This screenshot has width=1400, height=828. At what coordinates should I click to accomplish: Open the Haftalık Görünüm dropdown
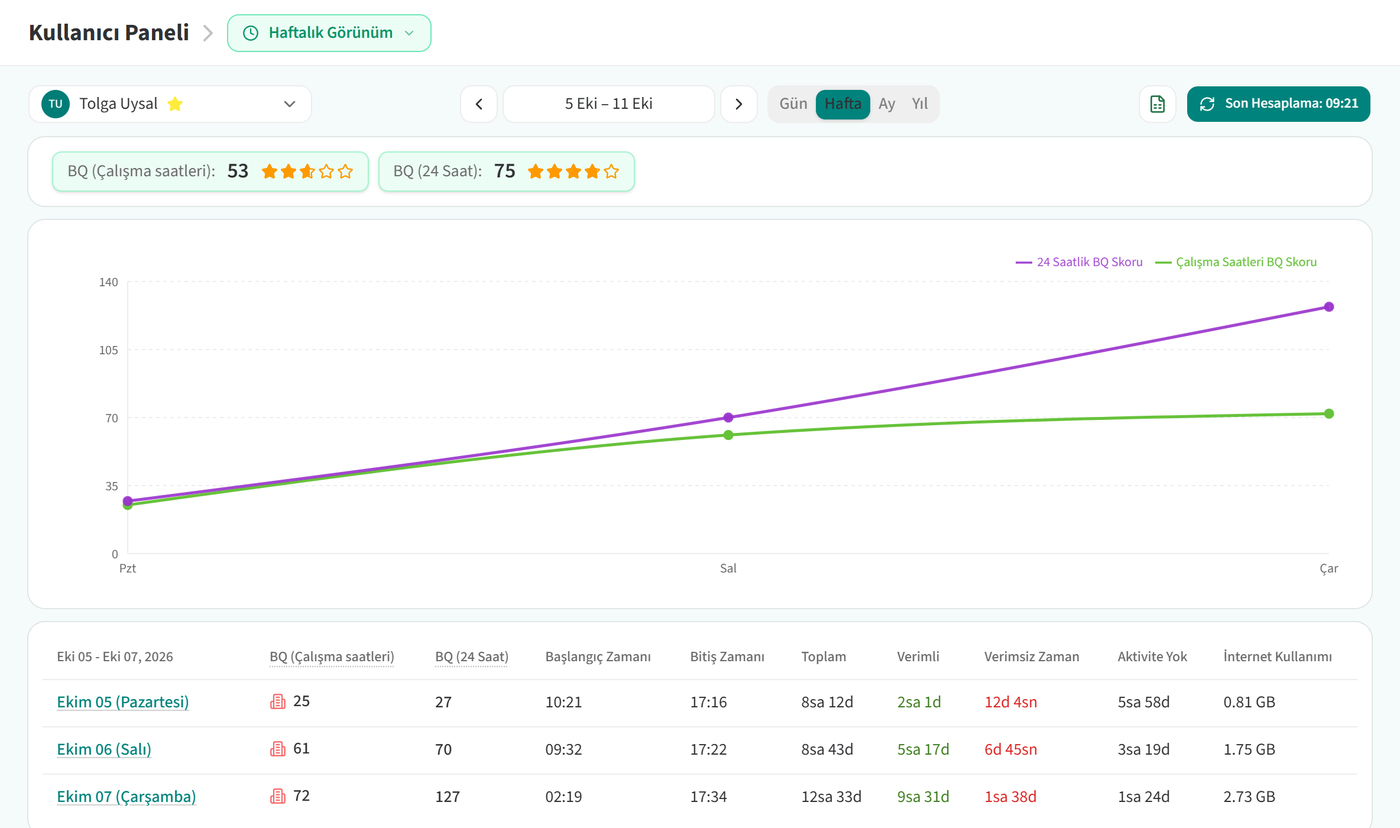point(329,33)
